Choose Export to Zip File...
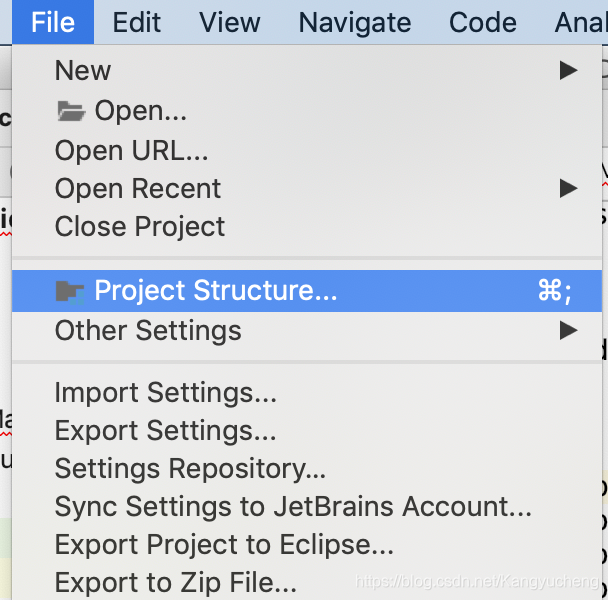 (x=175, y=582)
